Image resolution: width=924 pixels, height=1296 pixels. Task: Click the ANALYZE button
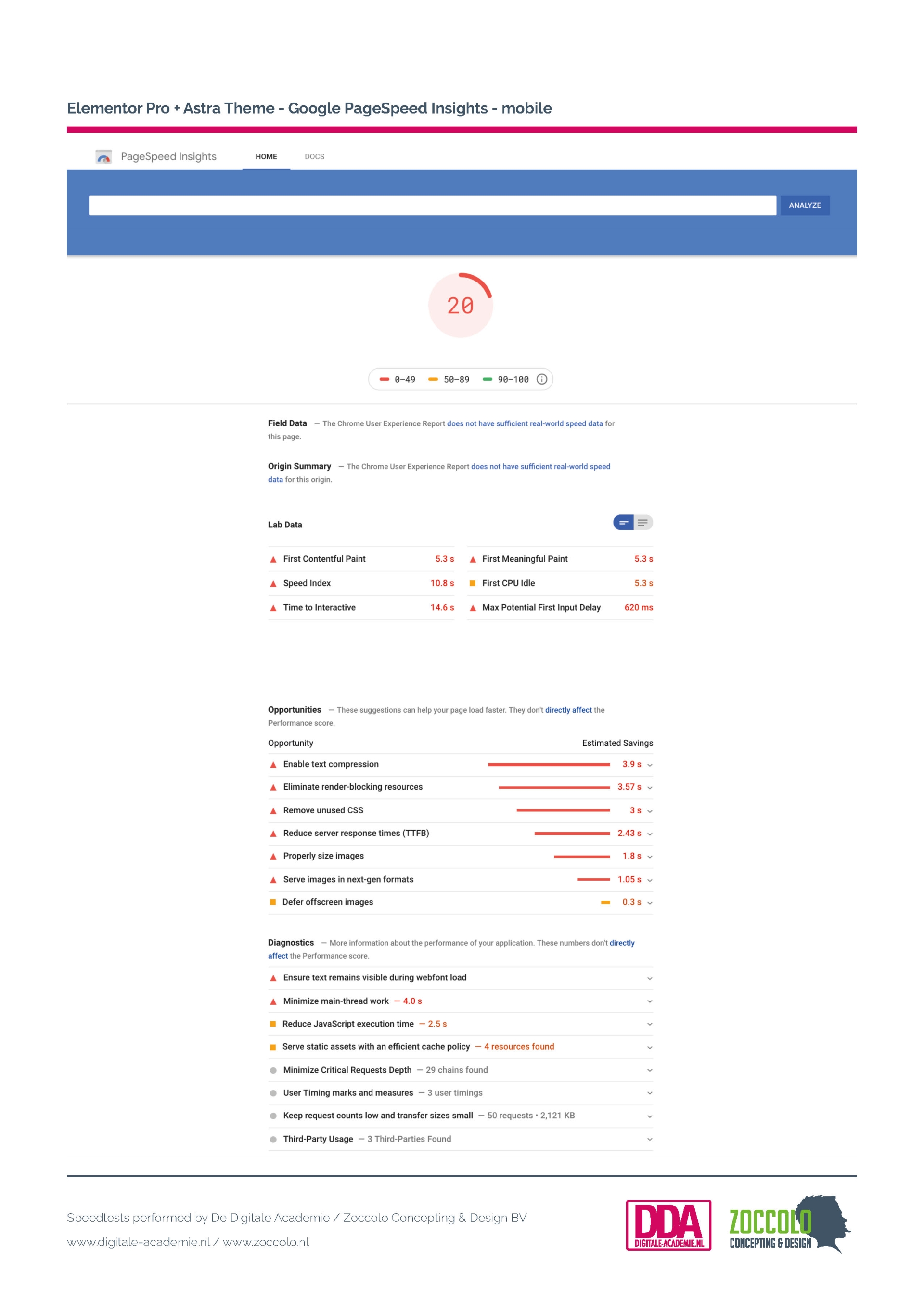pos(805,205)
